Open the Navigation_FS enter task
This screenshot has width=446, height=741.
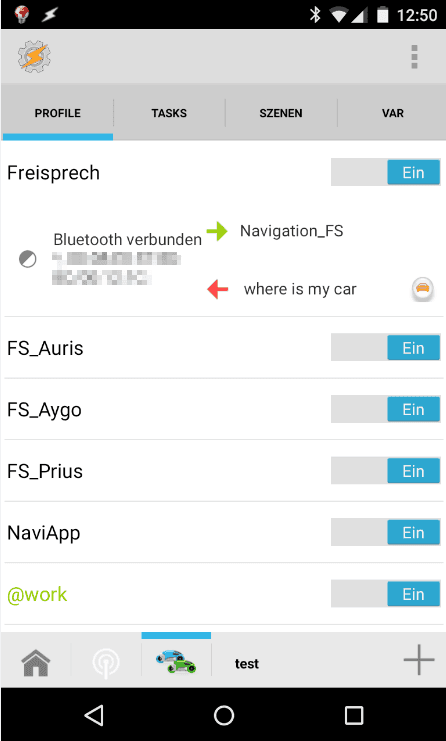(292, 231)
